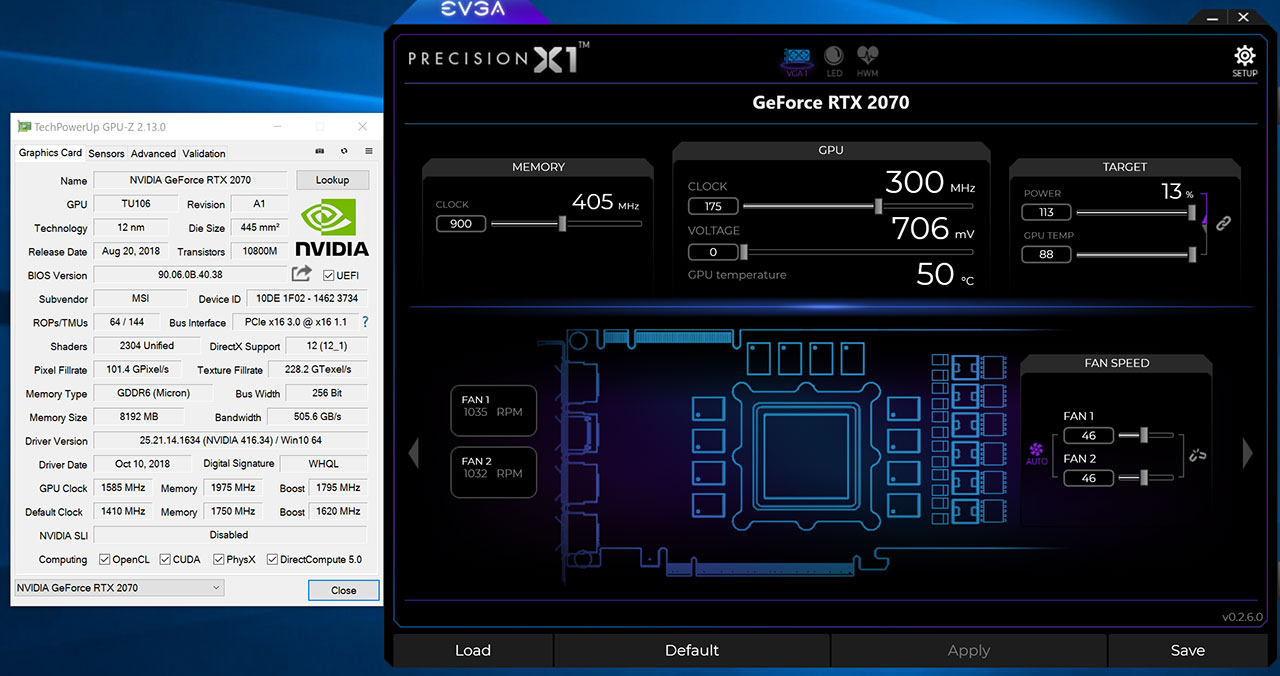This screenshot has width=1280, height=676.
Task: Toggle the CUDA checkbox
Action: (x=164, y=559)
